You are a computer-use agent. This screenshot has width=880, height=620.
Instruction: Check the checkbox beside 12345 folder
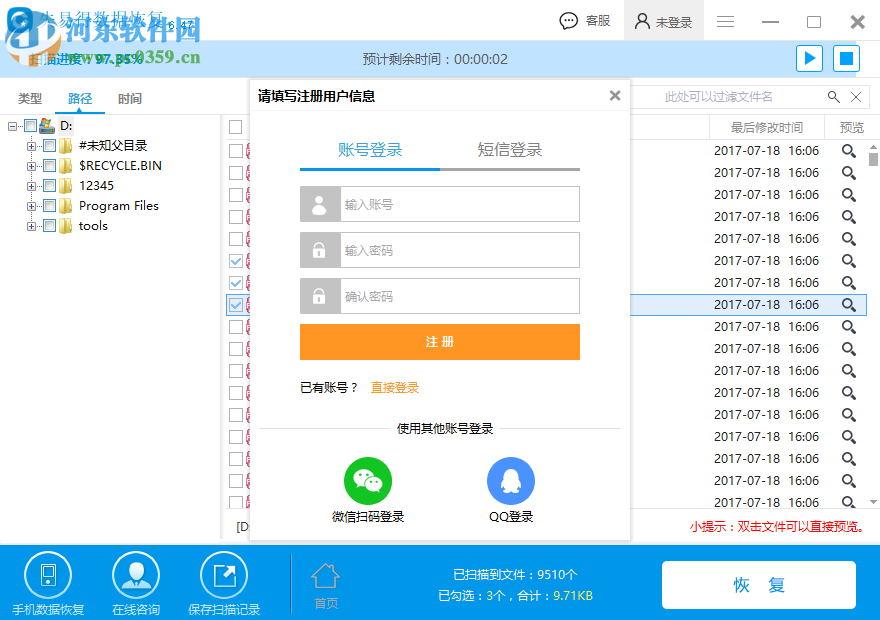pyautogui.click(x=50, y=185)
